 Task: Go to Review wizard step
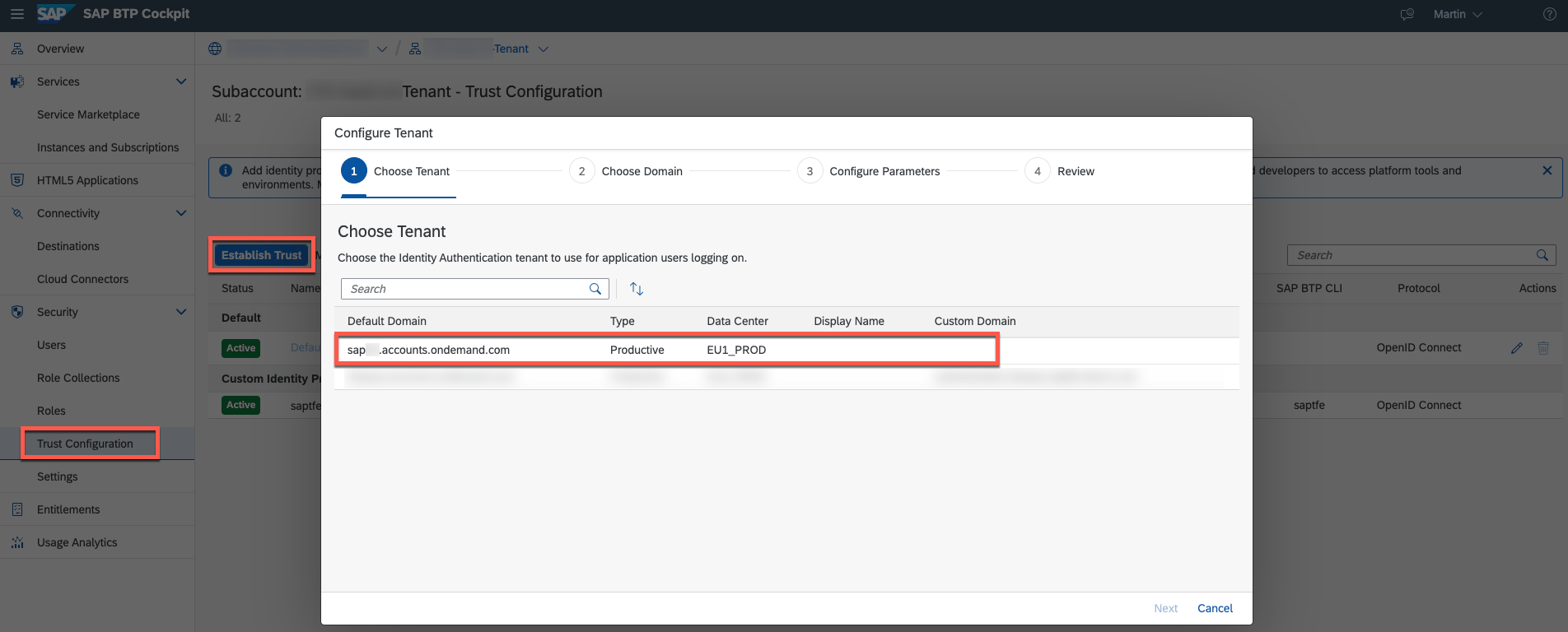click(1060, 171)
